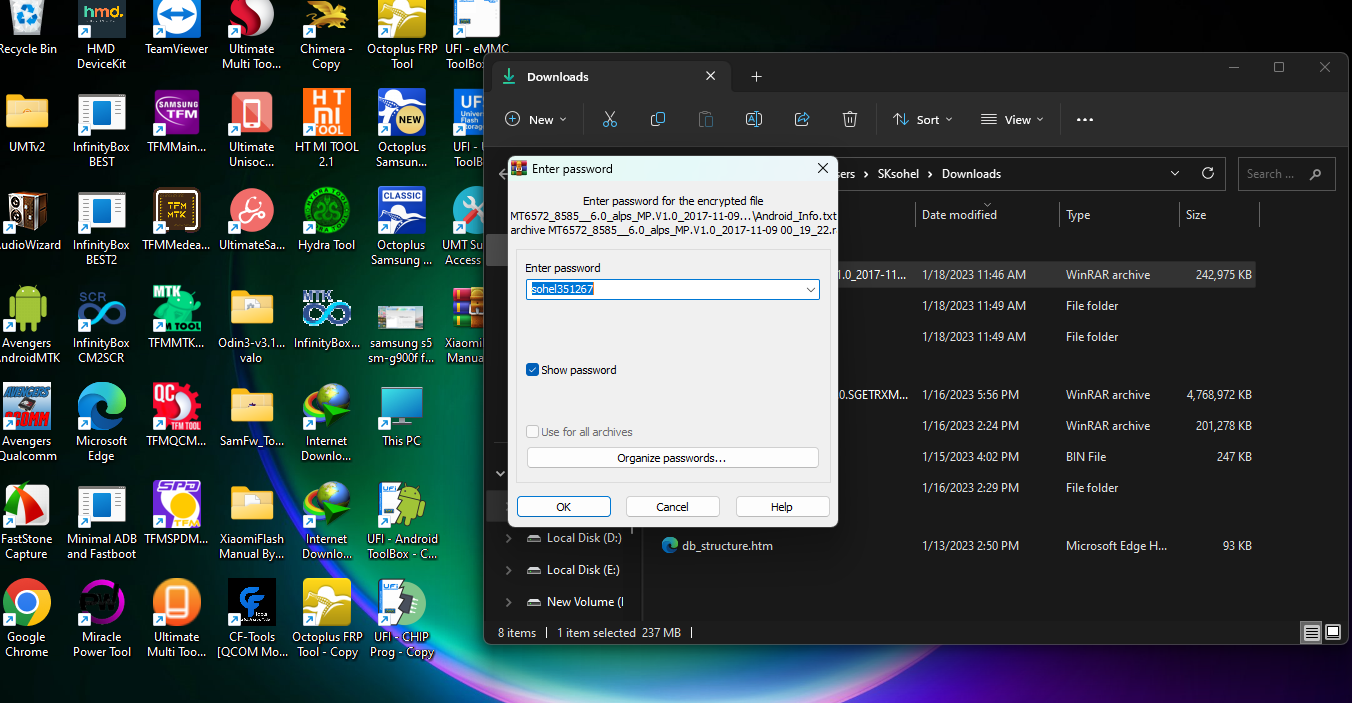Click the Share icon in Explorer toolbar
This screenshot has height=703, width=1352.
click(x=802, y=119)
